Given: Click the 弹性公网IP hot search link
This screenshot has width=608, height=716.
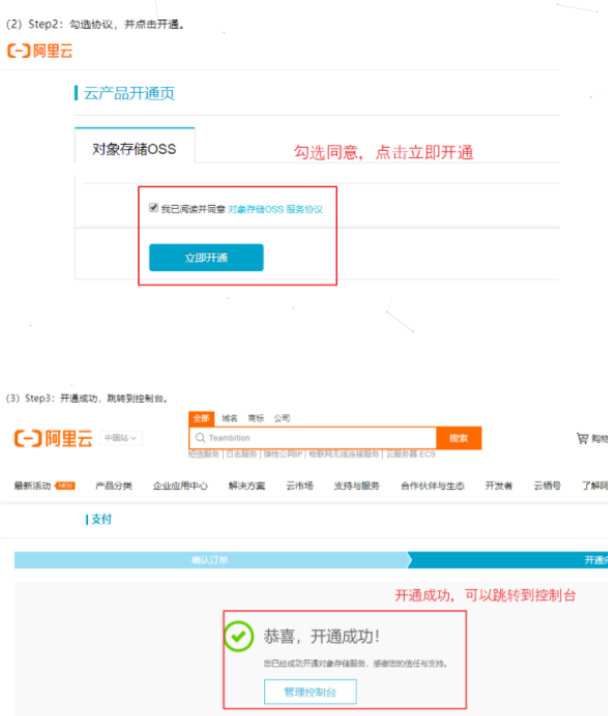Looking at the screenshot, I should [x=283, y=454].
